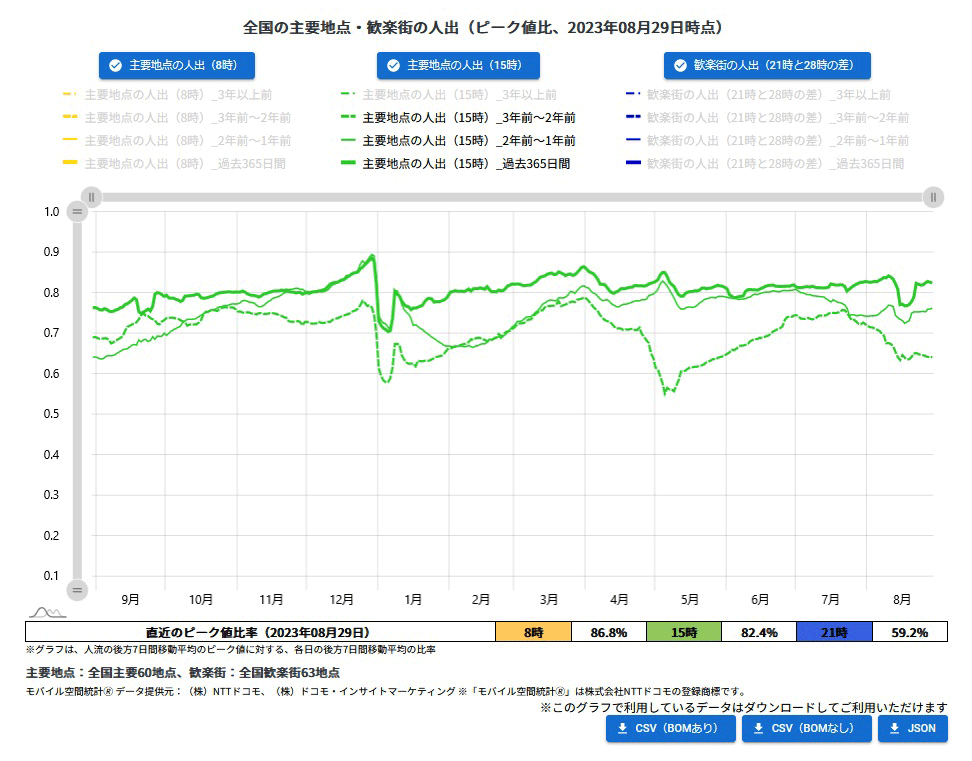Click the download notice text above buttons

point(743,707)
